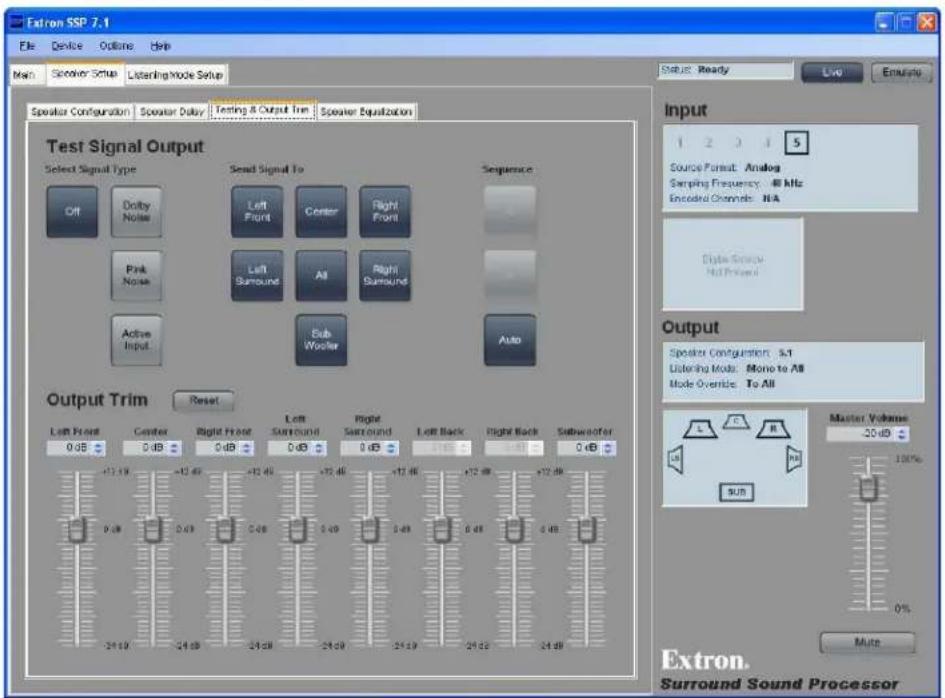Adjust Left Front trim stepper arrows
The image size is (945, 698).
point(99,448)
